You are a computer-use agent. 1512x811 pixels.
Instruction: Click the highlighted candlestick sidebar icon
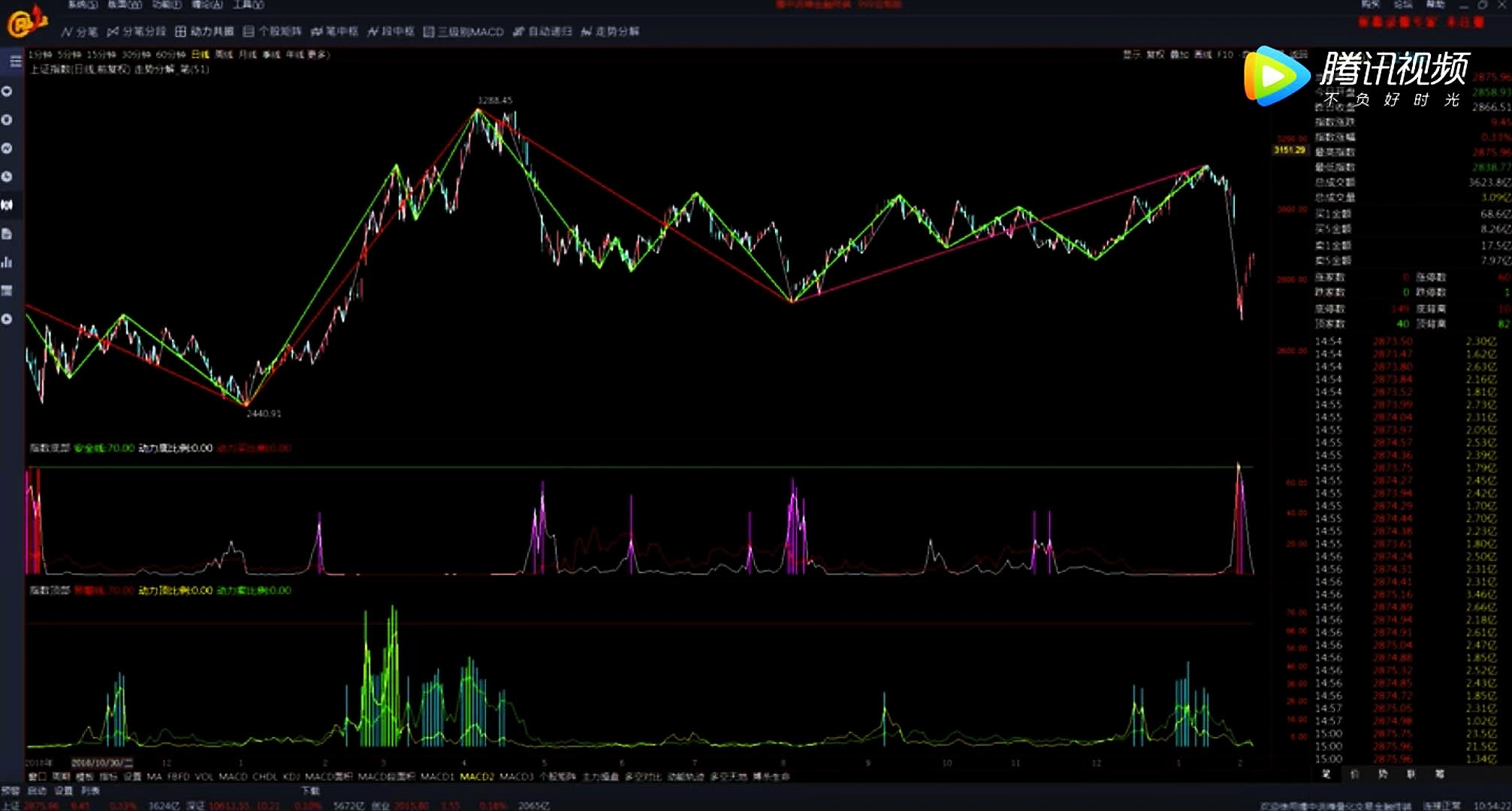[8, 205]
